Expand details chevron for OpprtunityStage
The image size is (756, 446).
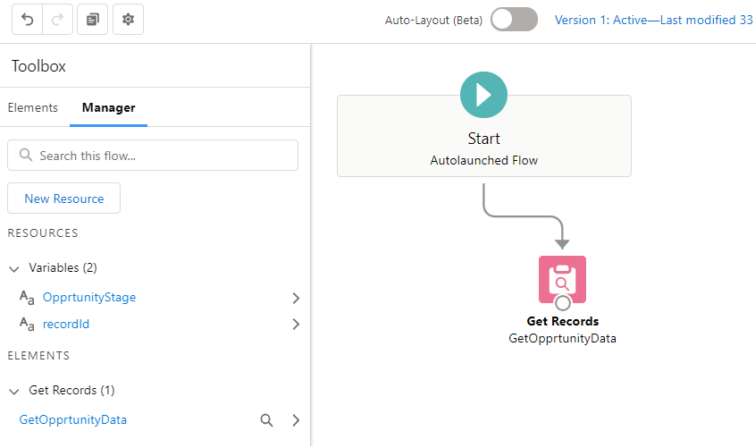click(296, 298)
